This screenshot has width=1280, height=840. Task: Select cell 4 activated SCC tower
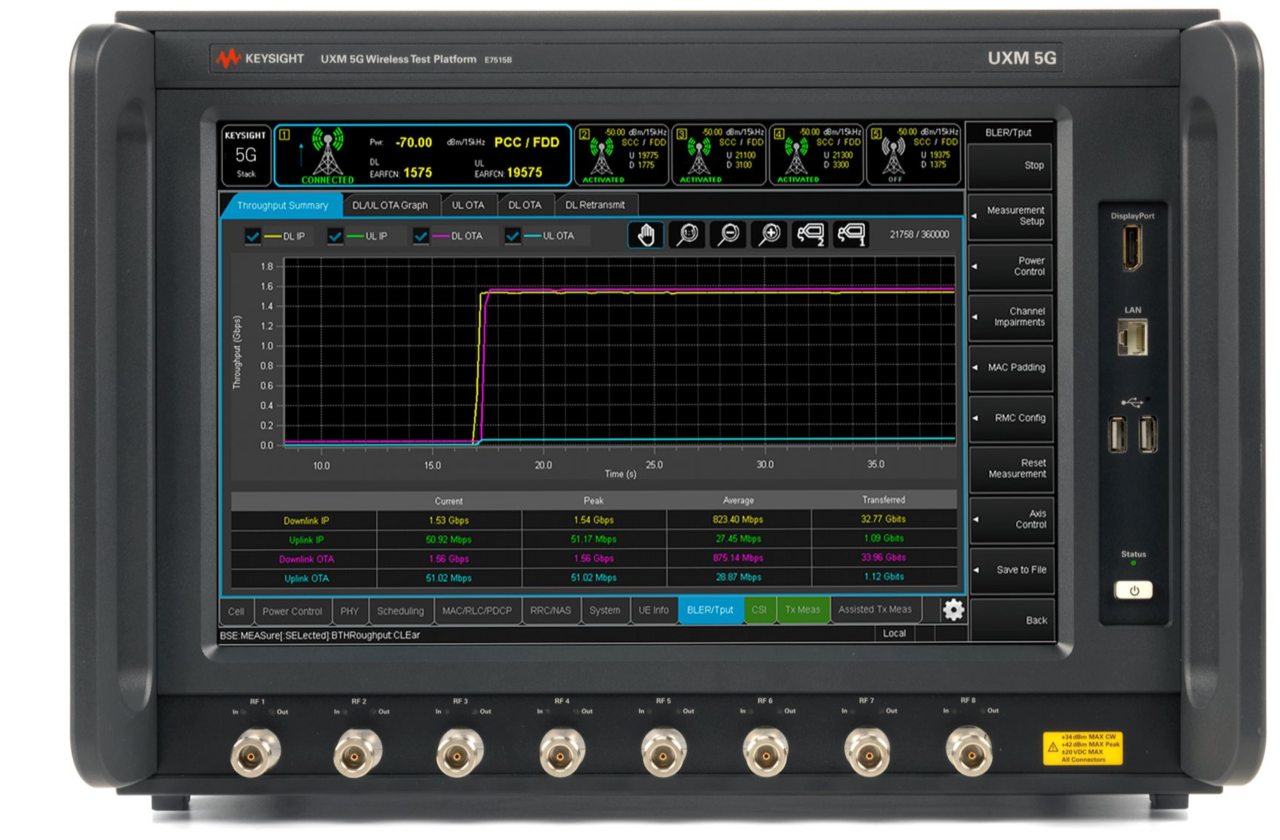pyautogui.click(x=797, y=158)
